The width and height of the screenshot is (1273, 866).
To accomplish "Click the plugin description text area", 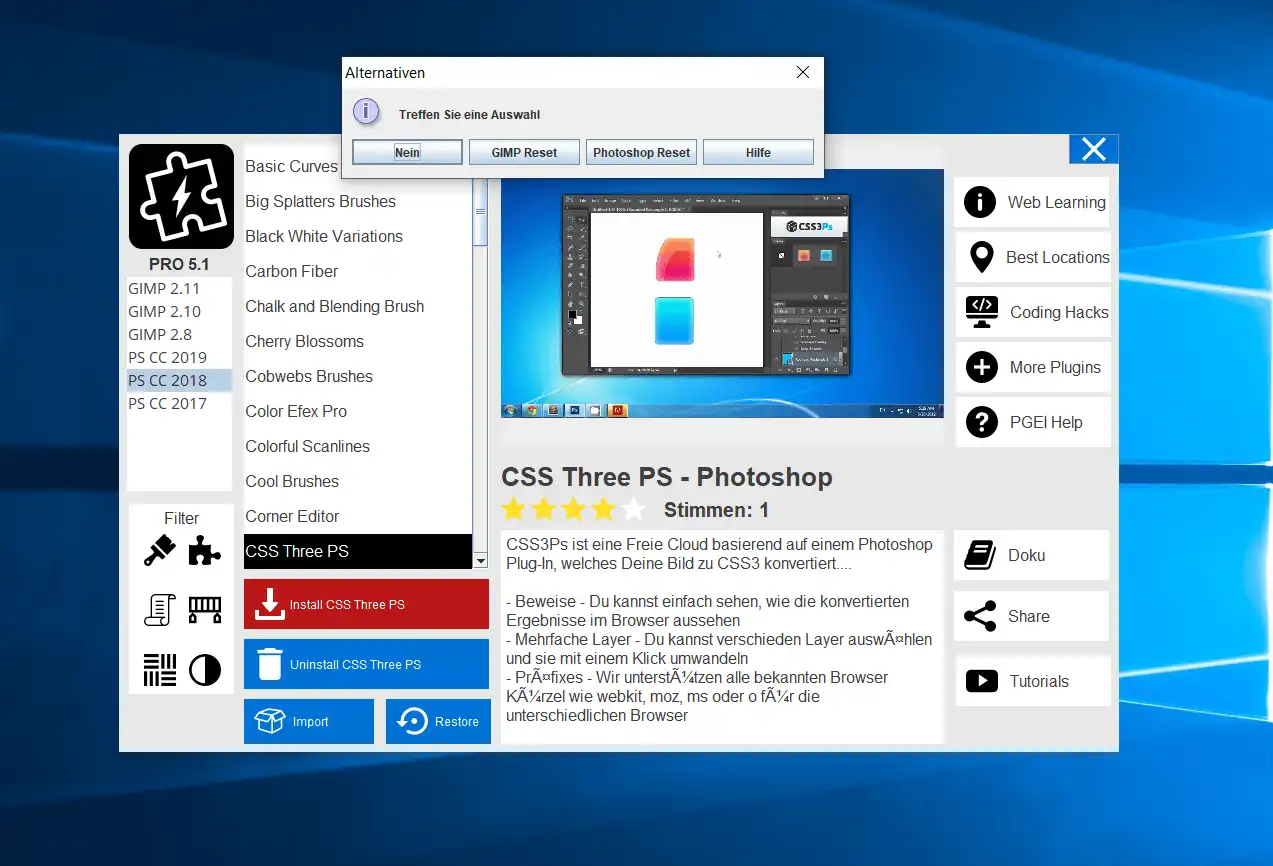I will [722, 637].
